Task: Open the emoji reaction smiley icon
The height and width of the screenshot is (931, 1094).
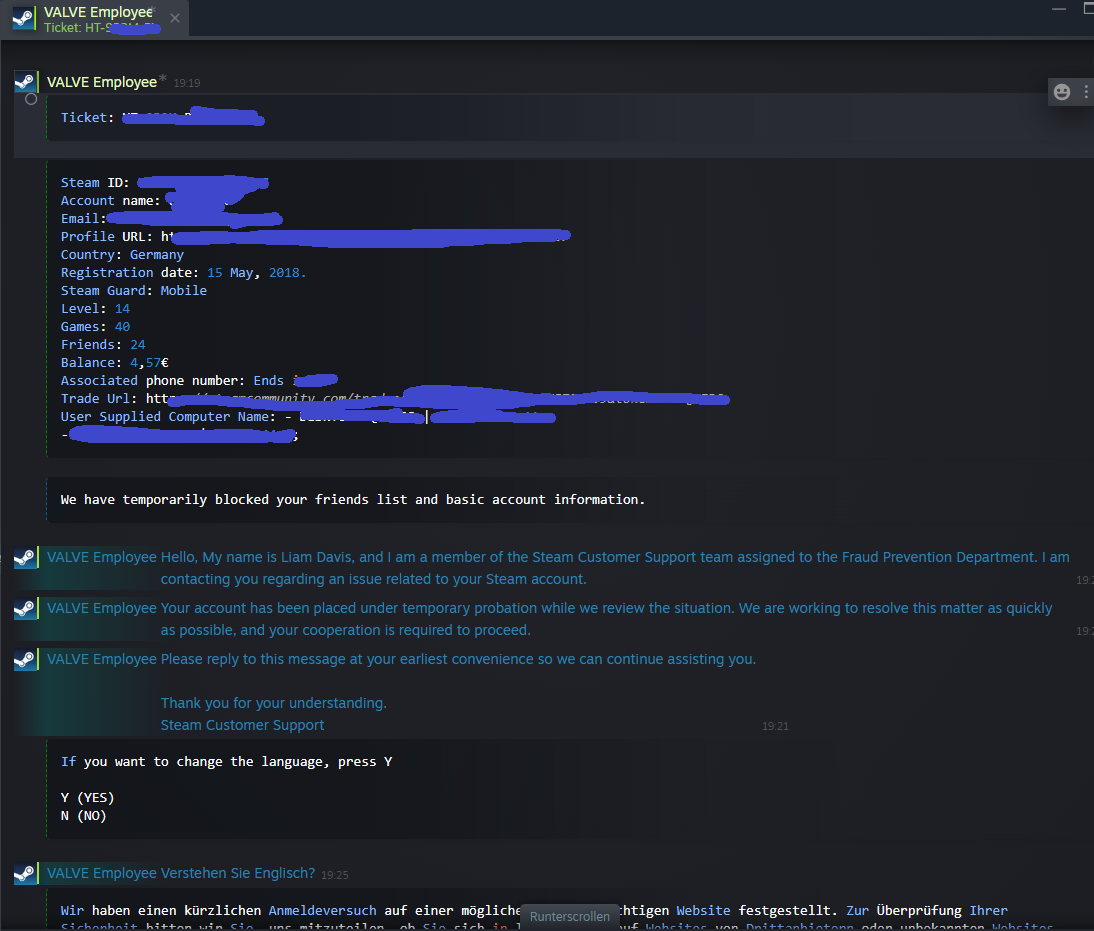Action: tap(1061, 92)
